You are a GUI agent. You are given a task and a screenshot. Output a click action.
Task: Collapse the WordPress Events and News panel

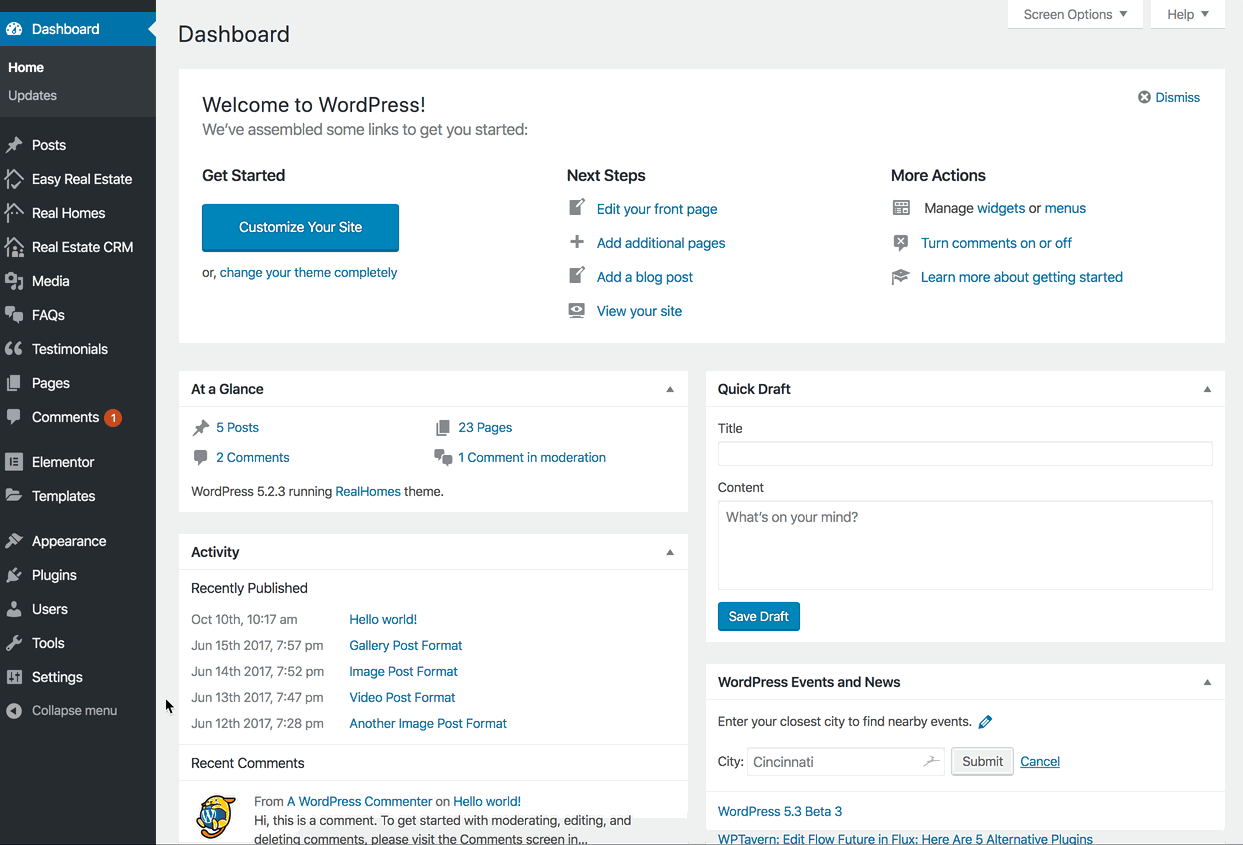click(x=1207, y=682)
